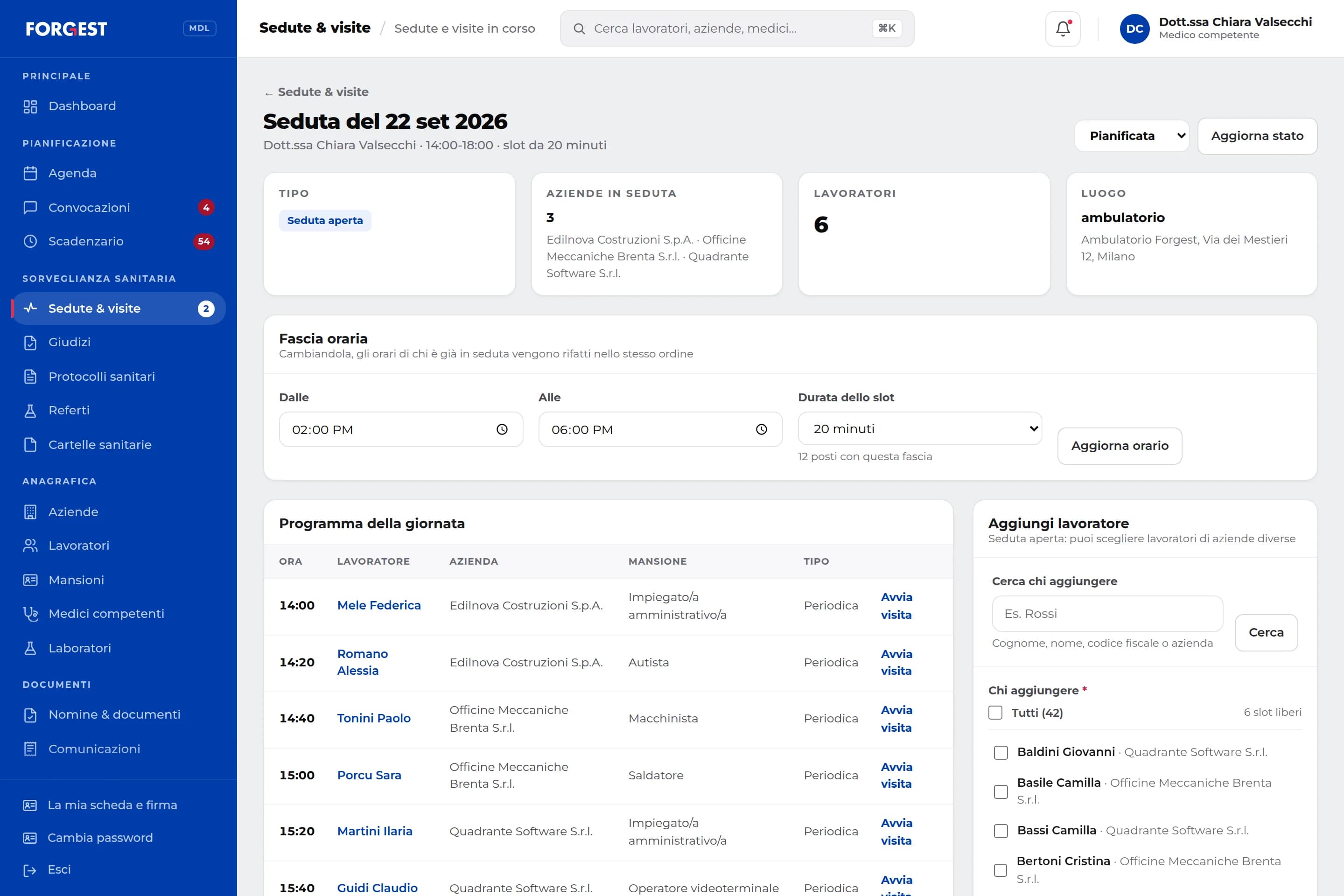The width and height of the screenshot is (1344, 896).
Task: Click the Medici competenti stethoscope icon
Action: click(x=30, y=614)
